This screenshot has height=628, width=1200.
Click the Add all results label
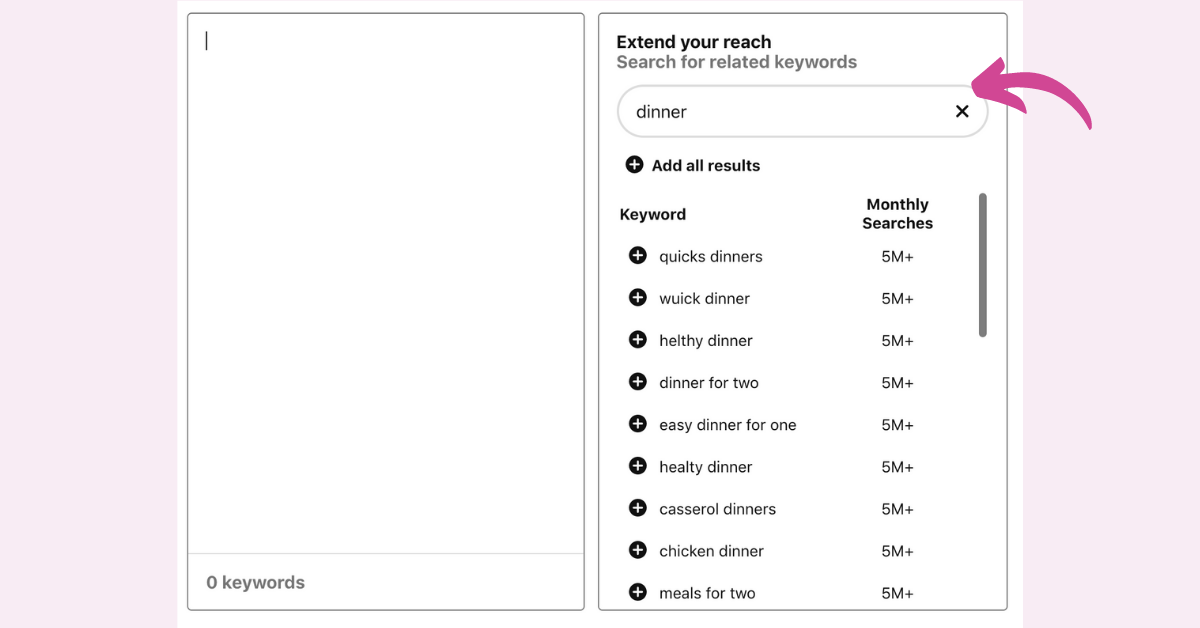tap(706, 165)
